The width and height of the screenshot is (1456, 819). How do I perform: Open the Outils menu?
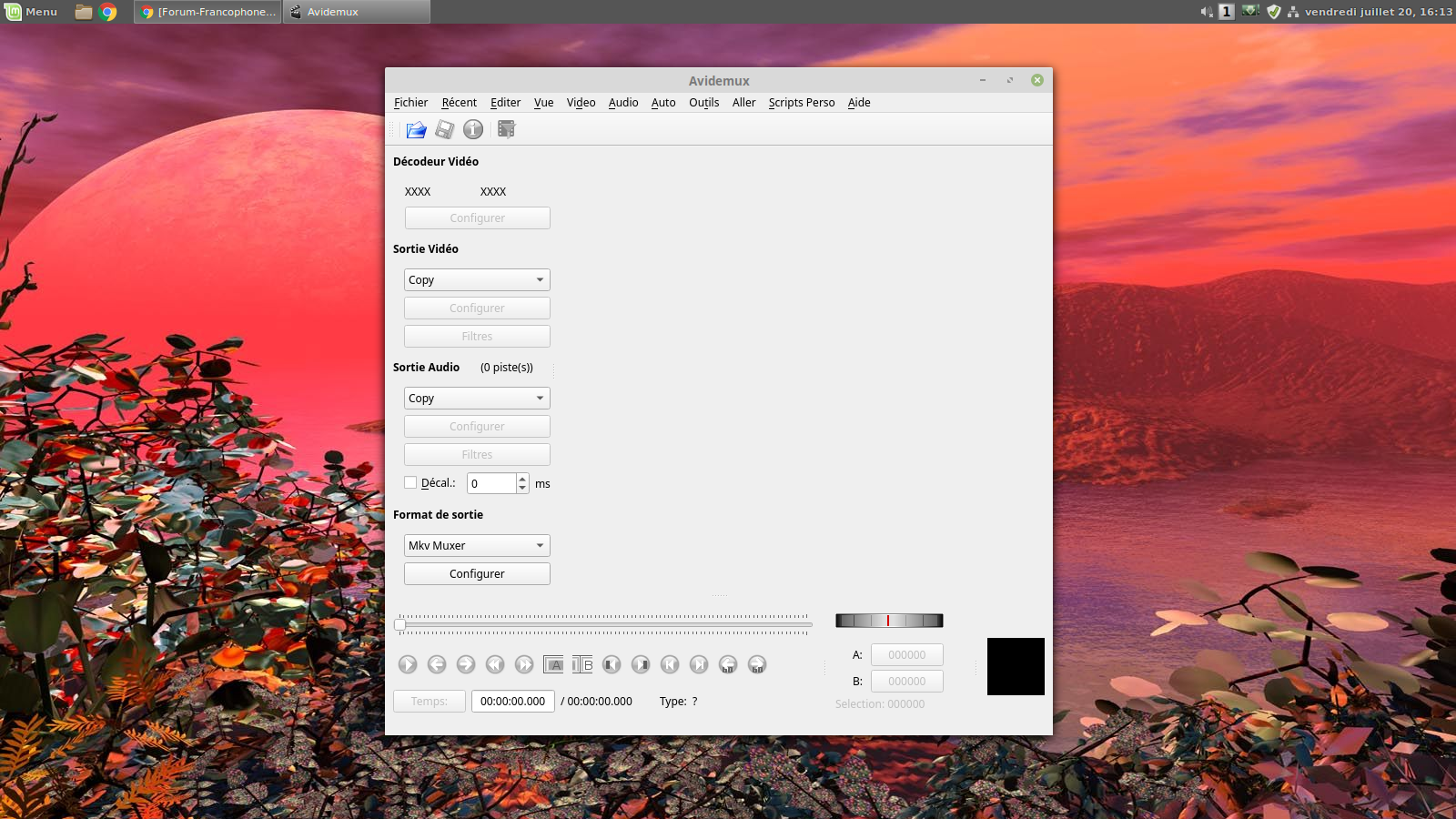[x=703, y=103]
